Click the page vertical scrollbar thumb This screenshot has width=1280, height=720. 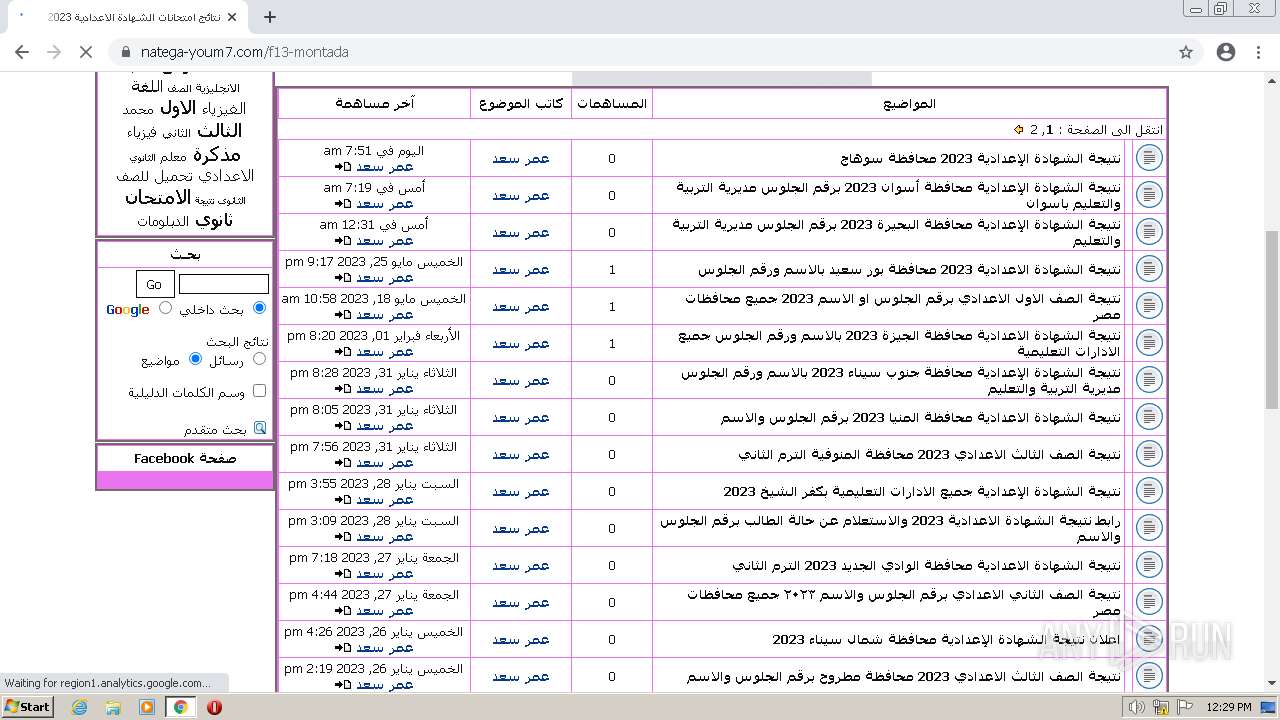tap(1272, 318)
